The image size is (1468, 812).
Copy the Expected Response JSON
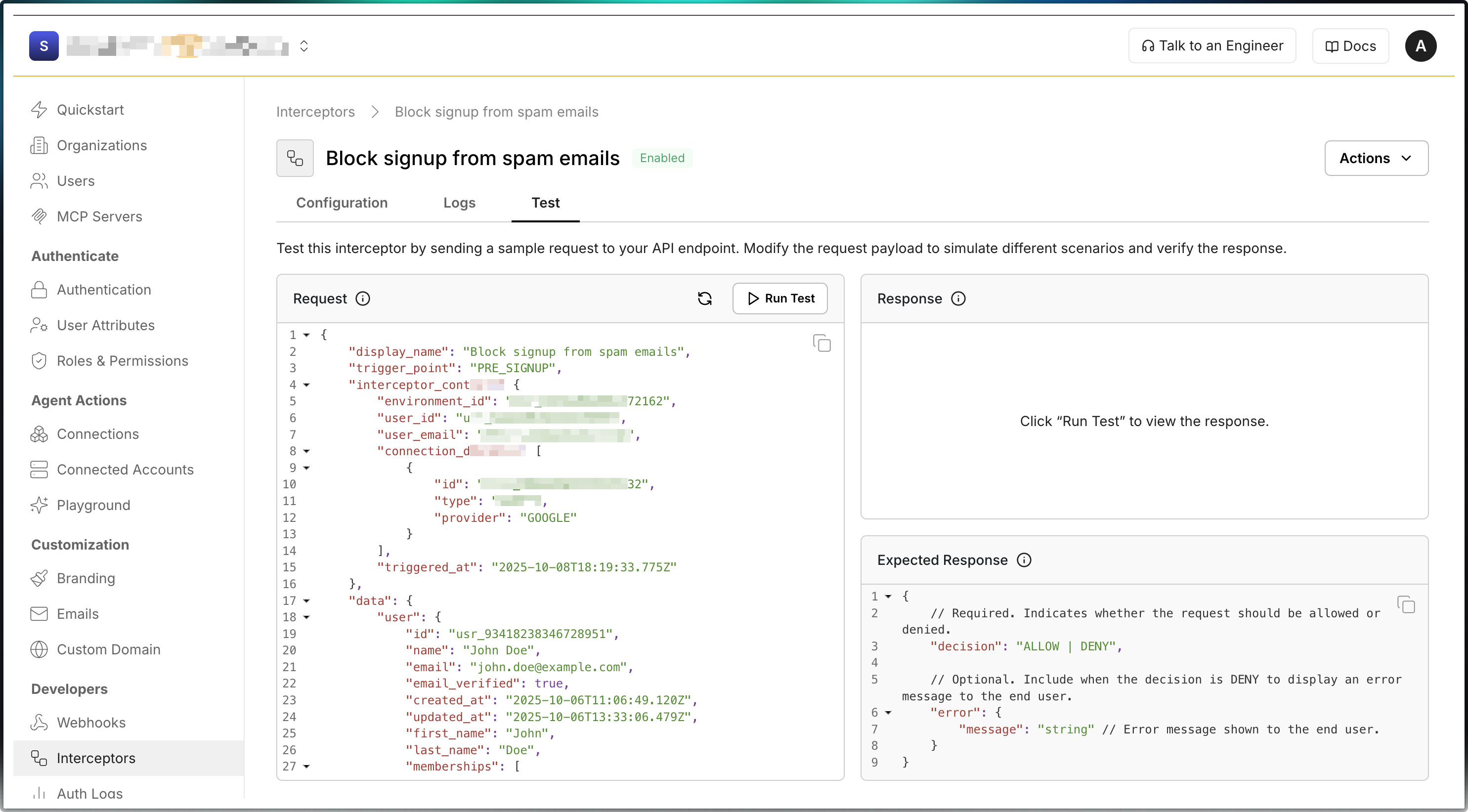click(1406, 604)
